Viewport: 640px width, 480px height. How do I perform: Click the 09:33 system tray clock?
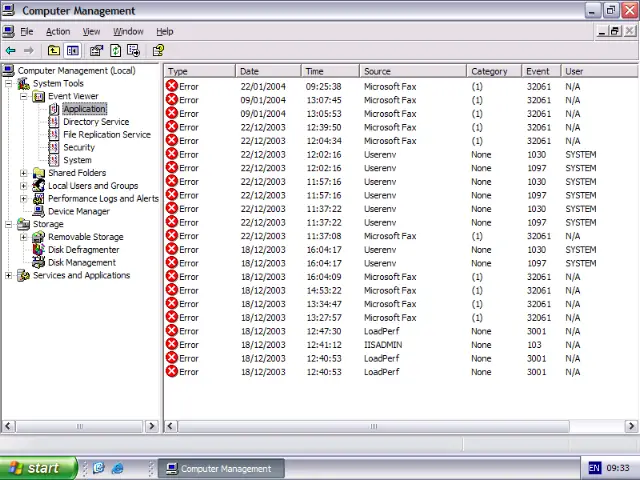[x=618, y=468]
